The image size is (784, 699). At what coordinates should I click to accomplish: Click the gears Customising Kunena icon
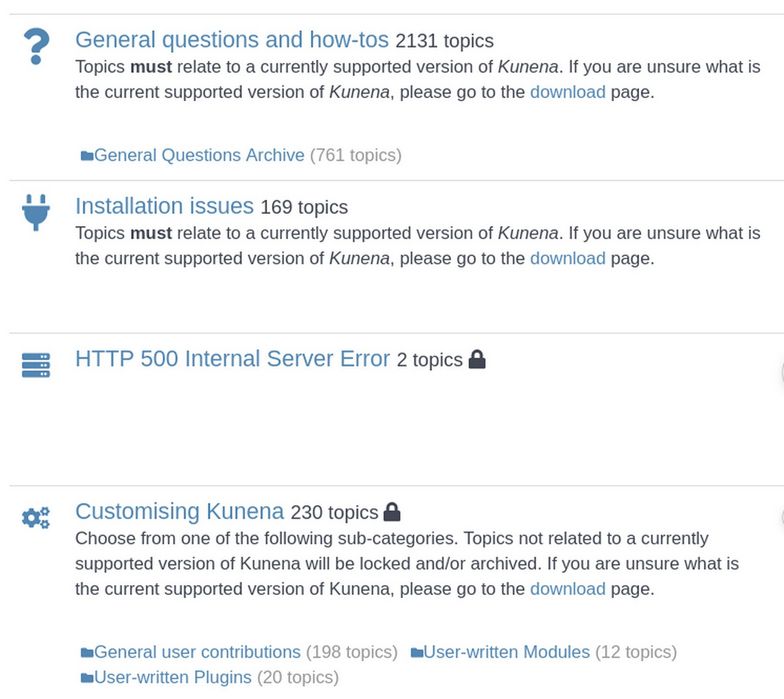coord(36,518)
